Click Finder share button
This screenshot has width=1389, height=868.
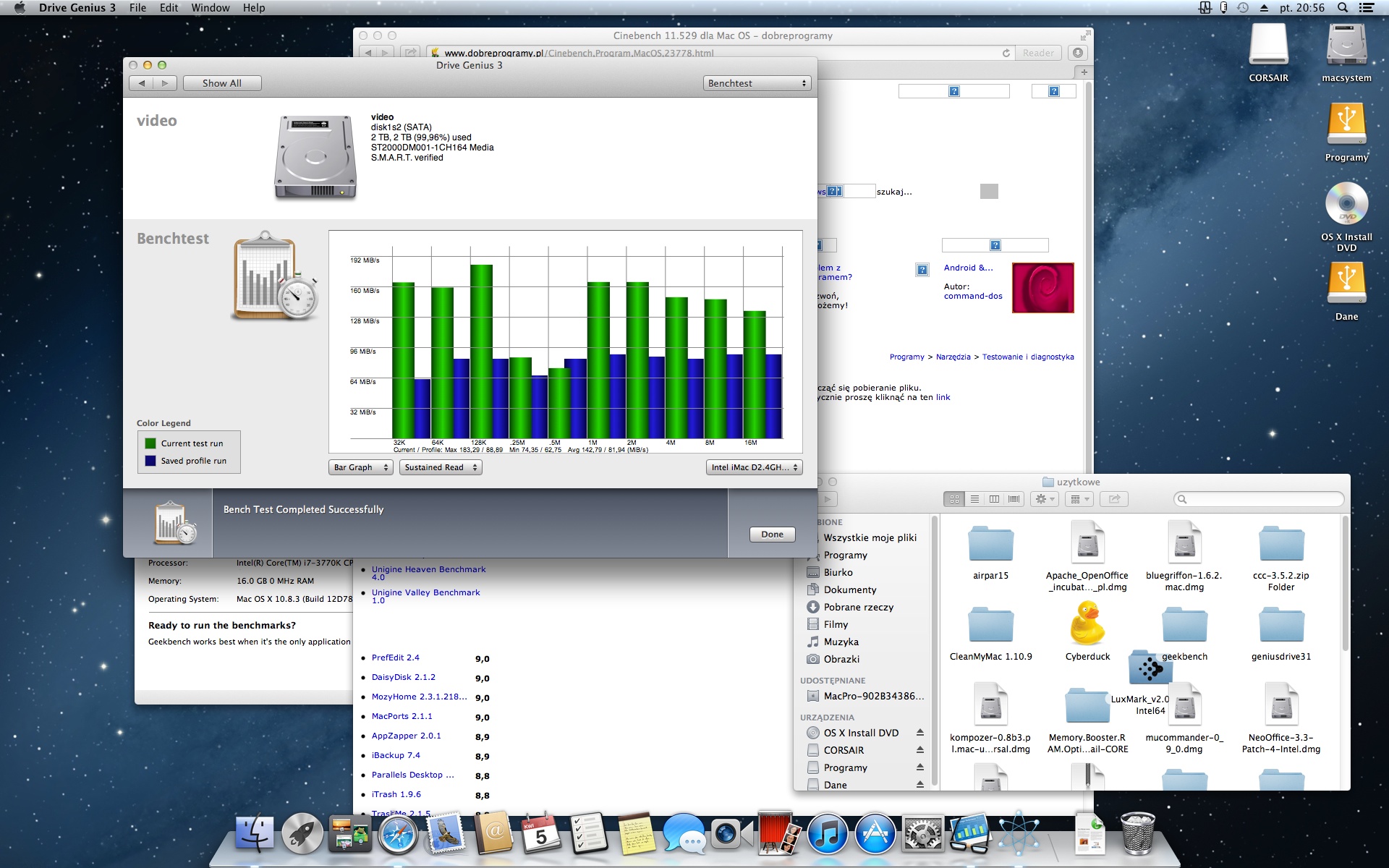click(1114, 499)
